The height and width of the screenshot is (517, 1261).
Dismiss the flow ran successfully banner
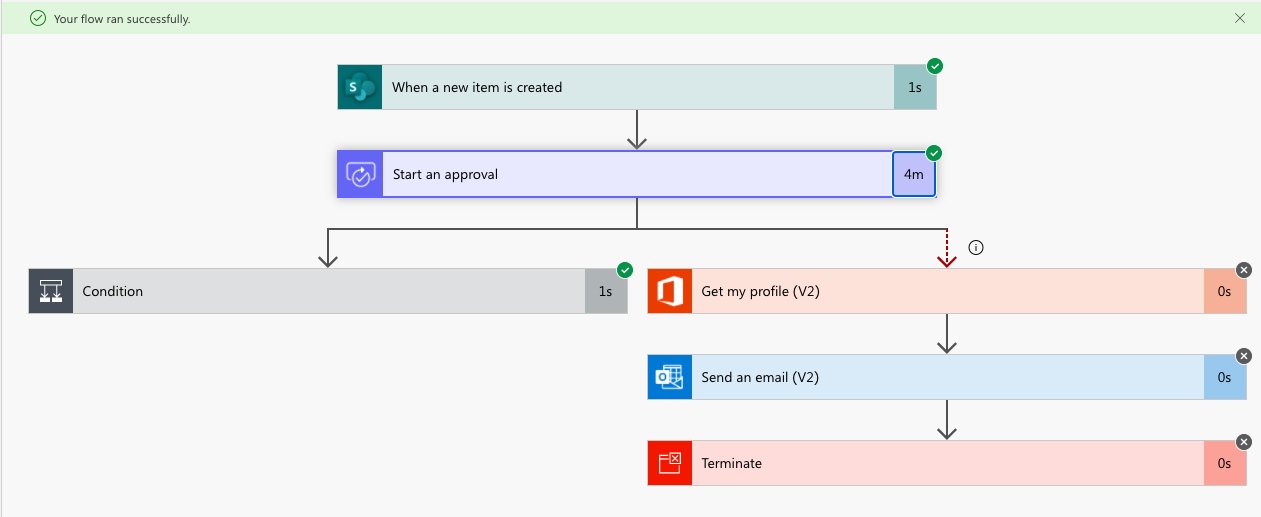tap(1240, 18)
